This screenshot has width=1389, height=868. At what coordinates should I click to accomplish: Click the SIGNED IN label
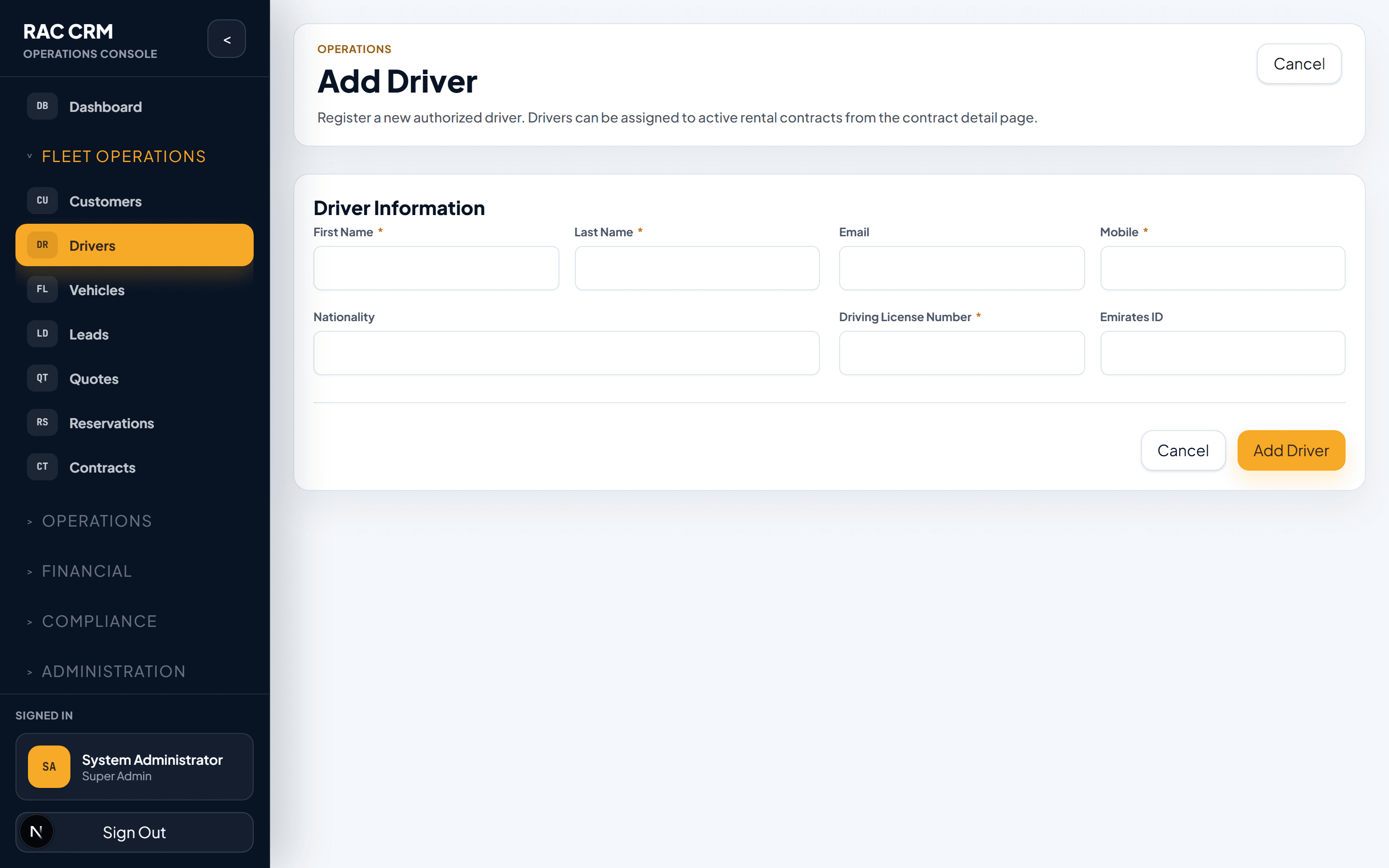[x=44, y=715]
